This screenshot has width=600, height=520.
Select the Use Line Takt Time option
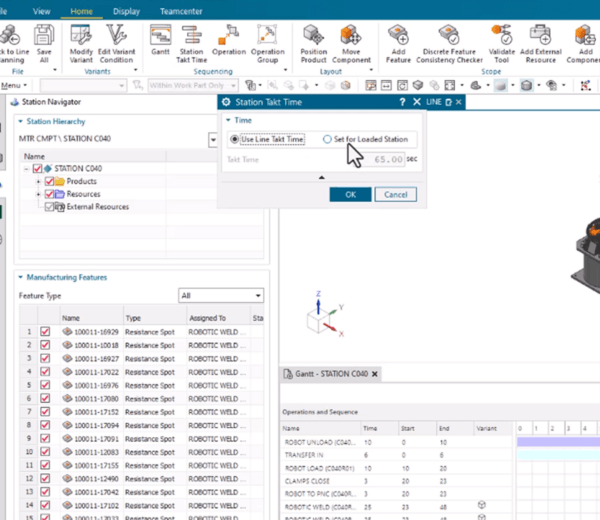pos(235,140)
